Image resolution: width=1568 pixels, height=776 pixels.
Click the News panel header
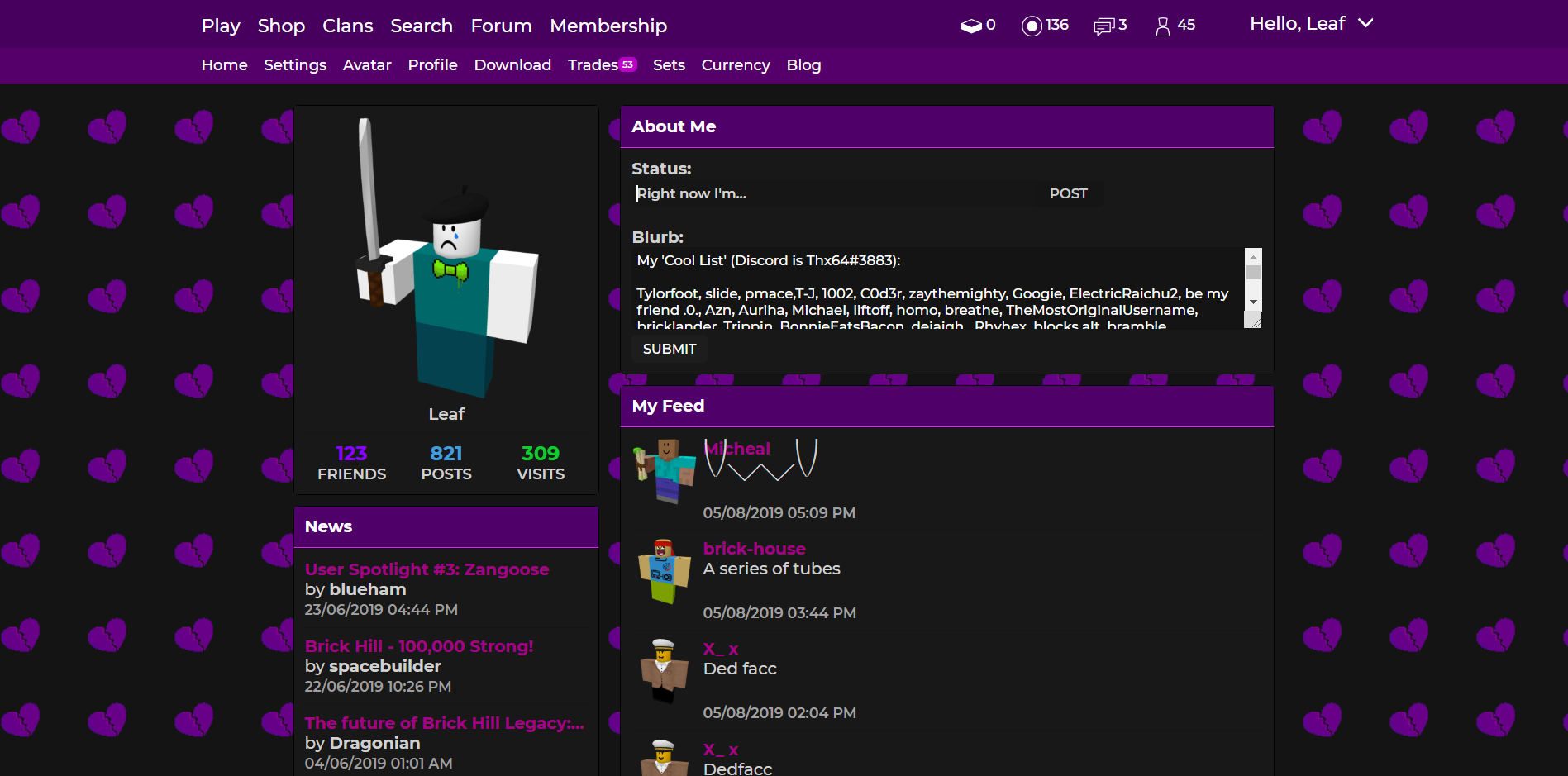tap(446, 526)
